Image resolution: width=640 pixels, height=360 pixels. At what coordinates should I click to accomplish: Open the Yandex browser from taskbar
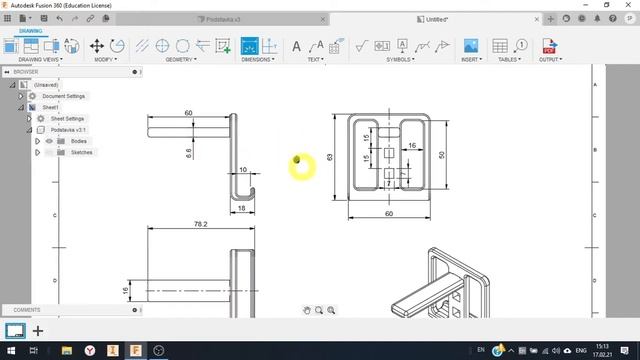click(x=90, y=351)
